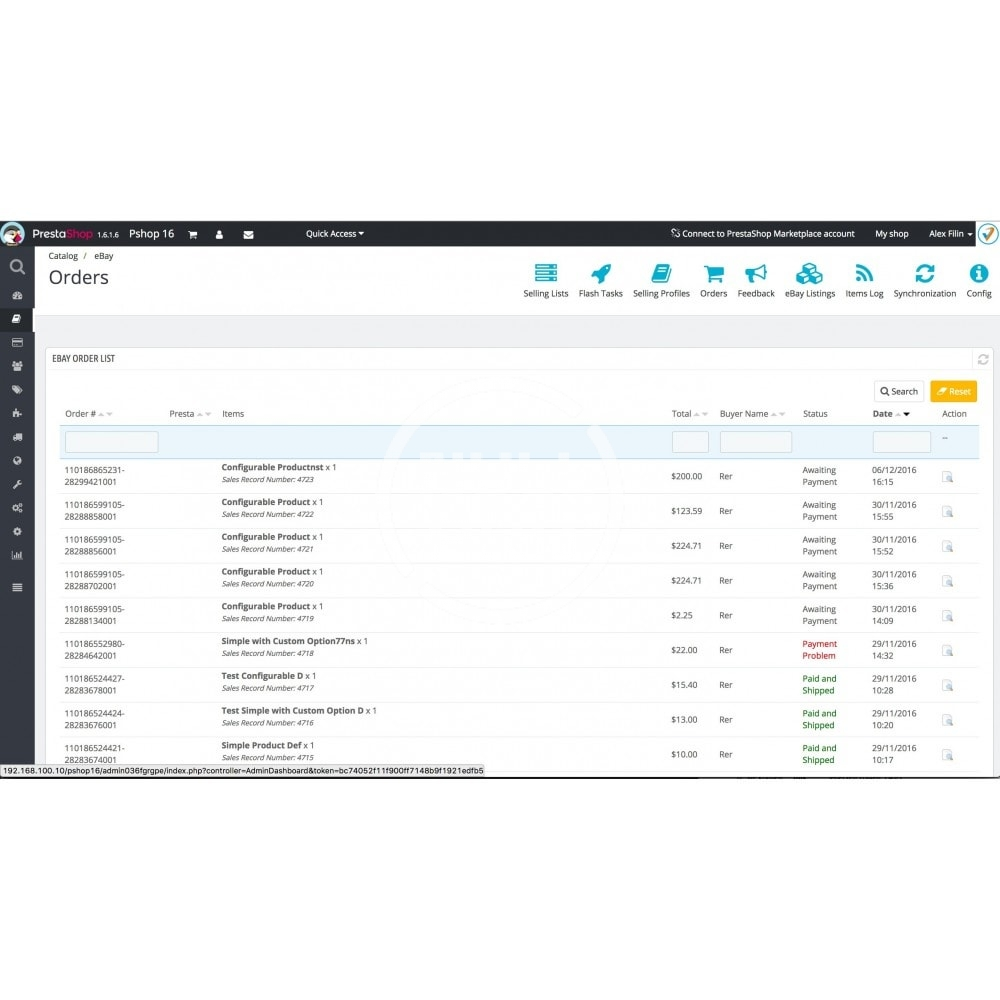View details of order record 4723
The width and height of the screenshot is (1000, 1000).
(x=947, y=477)
